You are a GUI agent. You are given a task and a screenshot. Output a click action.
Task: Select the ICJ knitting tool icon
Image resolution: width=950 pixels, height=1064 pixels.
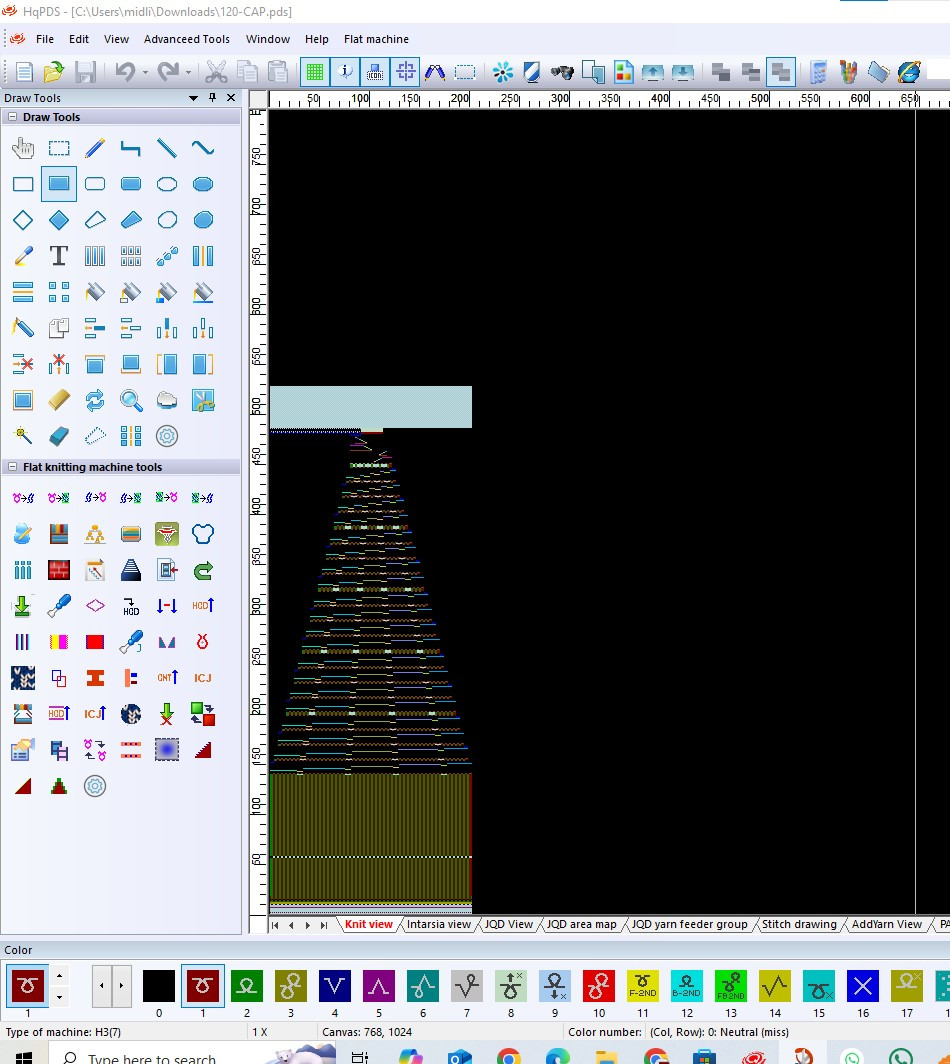203,678
